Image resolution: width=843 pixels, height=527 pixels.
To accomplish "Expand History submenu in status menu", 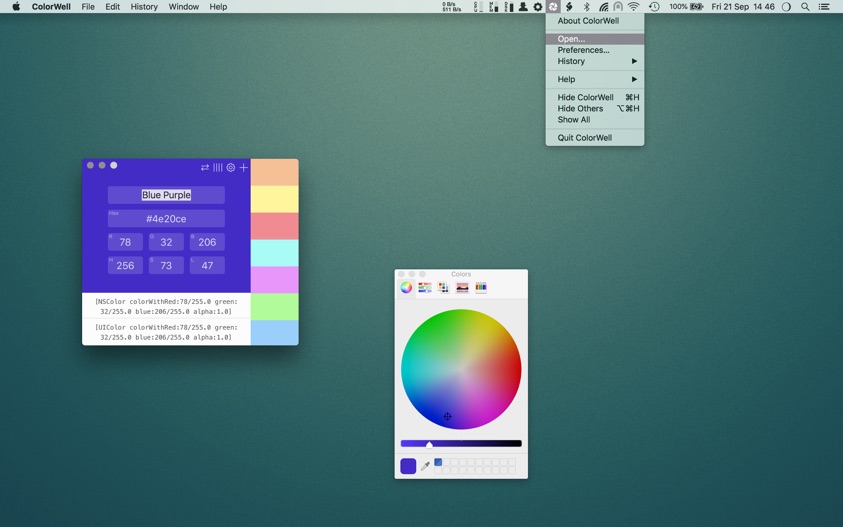I will pyautogui.click(x=595, y=61).
